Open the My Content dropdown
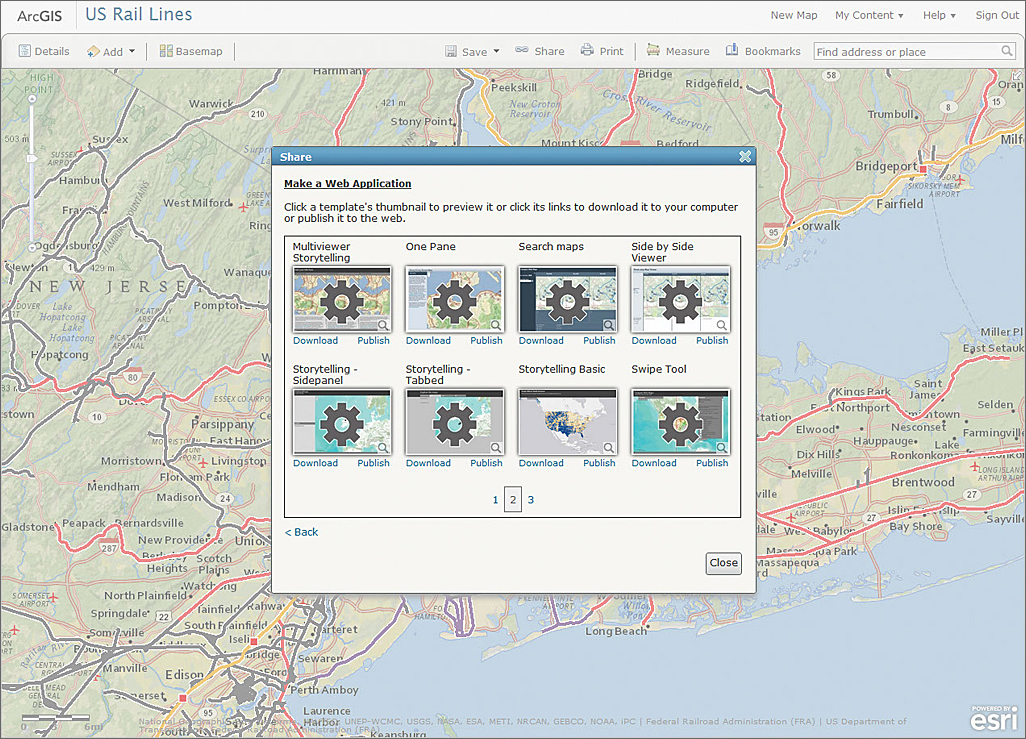Screen dimensions: 1026x739 pyautogui.click(x=869, y=15)
